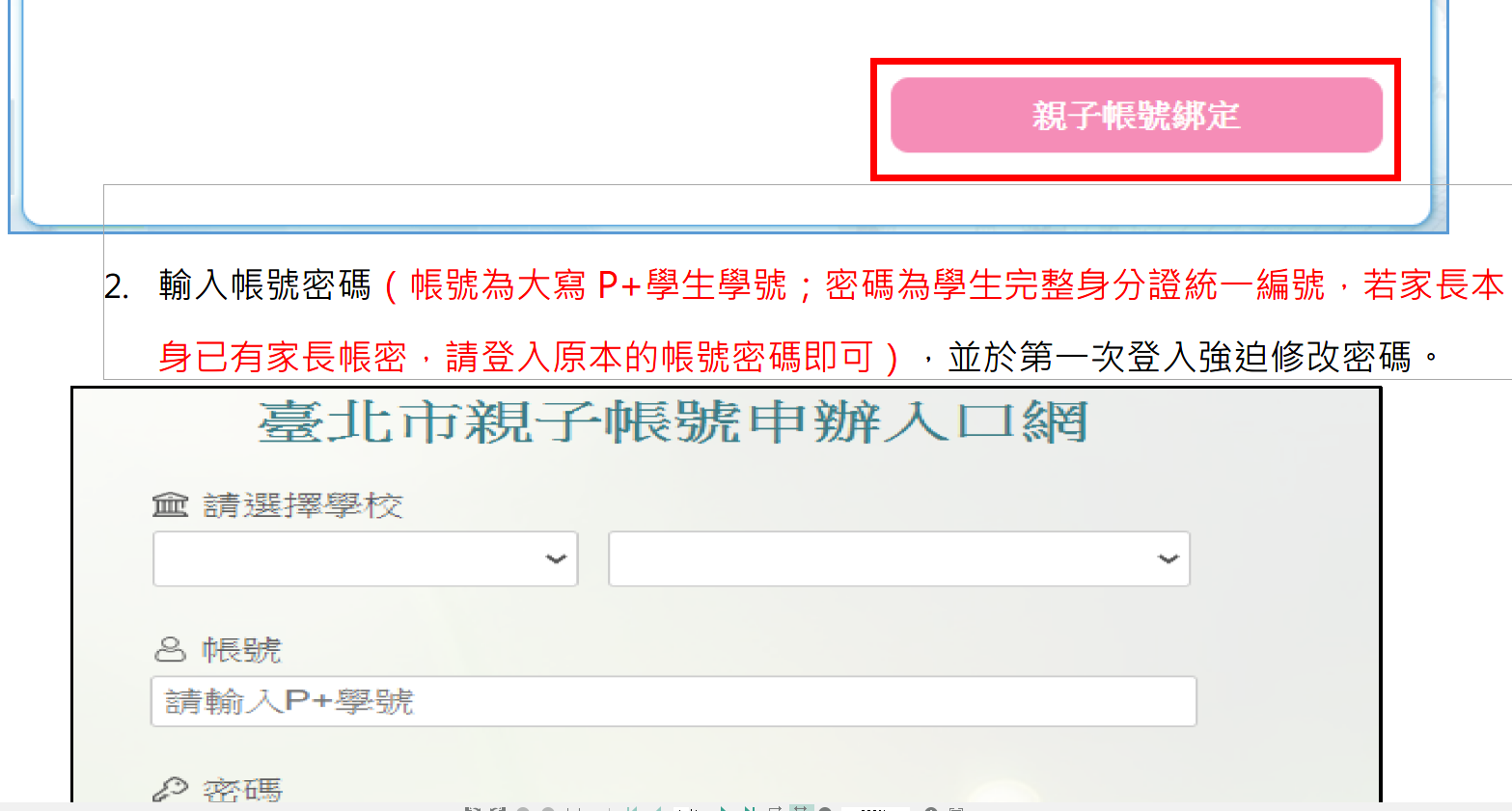Click the black text 輸入帳號密碼
Screen dimensions: 1512x811
tap(265, 285)
